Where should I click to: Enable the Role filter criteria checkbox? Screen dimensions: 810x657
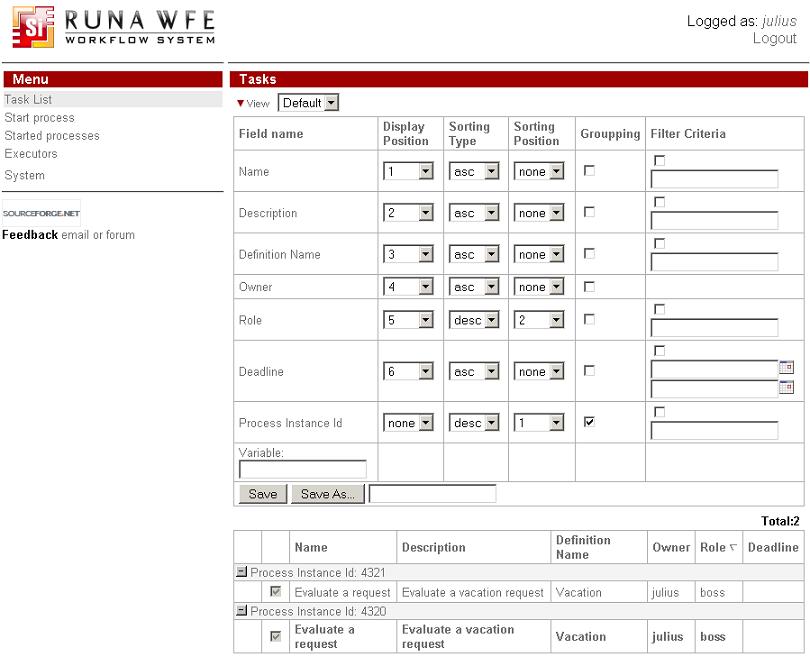click(659, 310)
